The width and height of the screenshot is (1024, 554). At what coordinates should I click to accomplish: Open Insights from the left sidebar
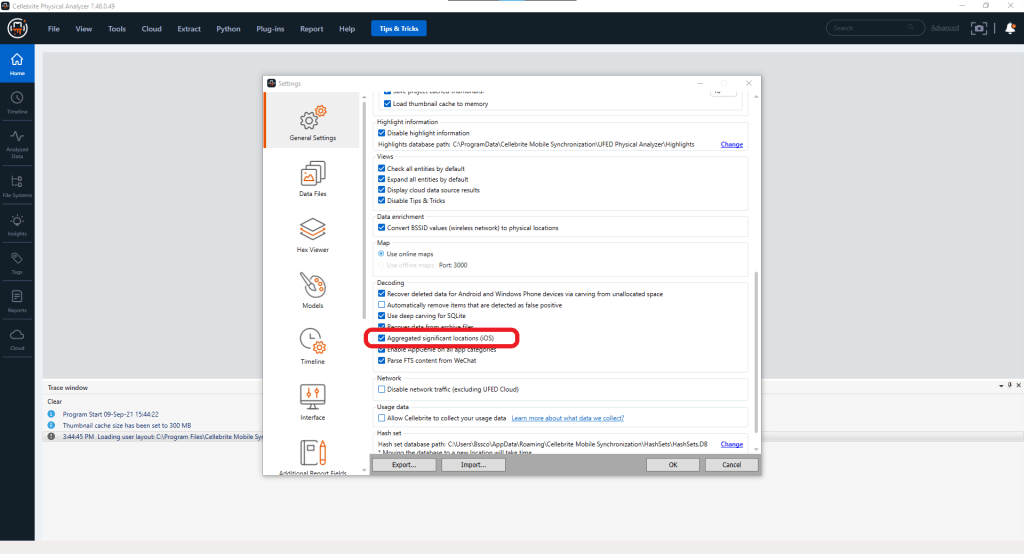(17, 226)
